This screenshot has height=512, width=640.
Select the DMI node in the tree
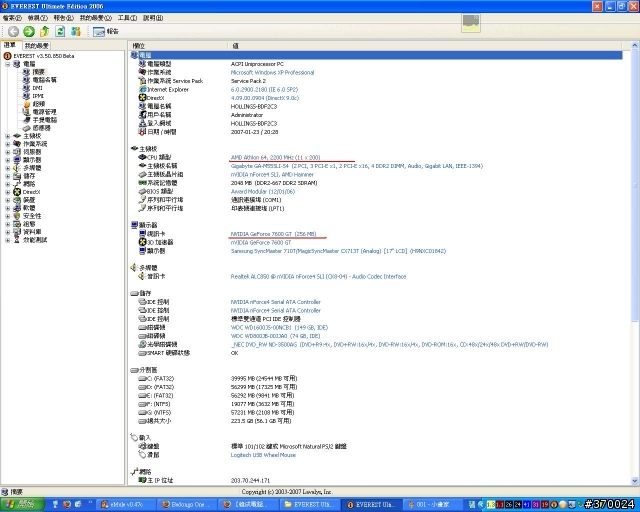pos(38,88)
